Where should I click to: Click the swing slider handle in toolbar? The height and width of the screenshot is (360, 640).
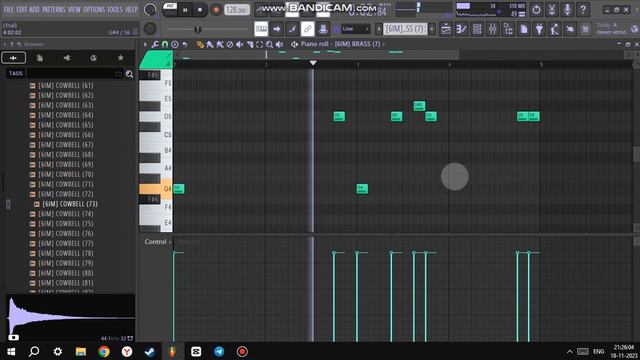click(x=198, y=29)
